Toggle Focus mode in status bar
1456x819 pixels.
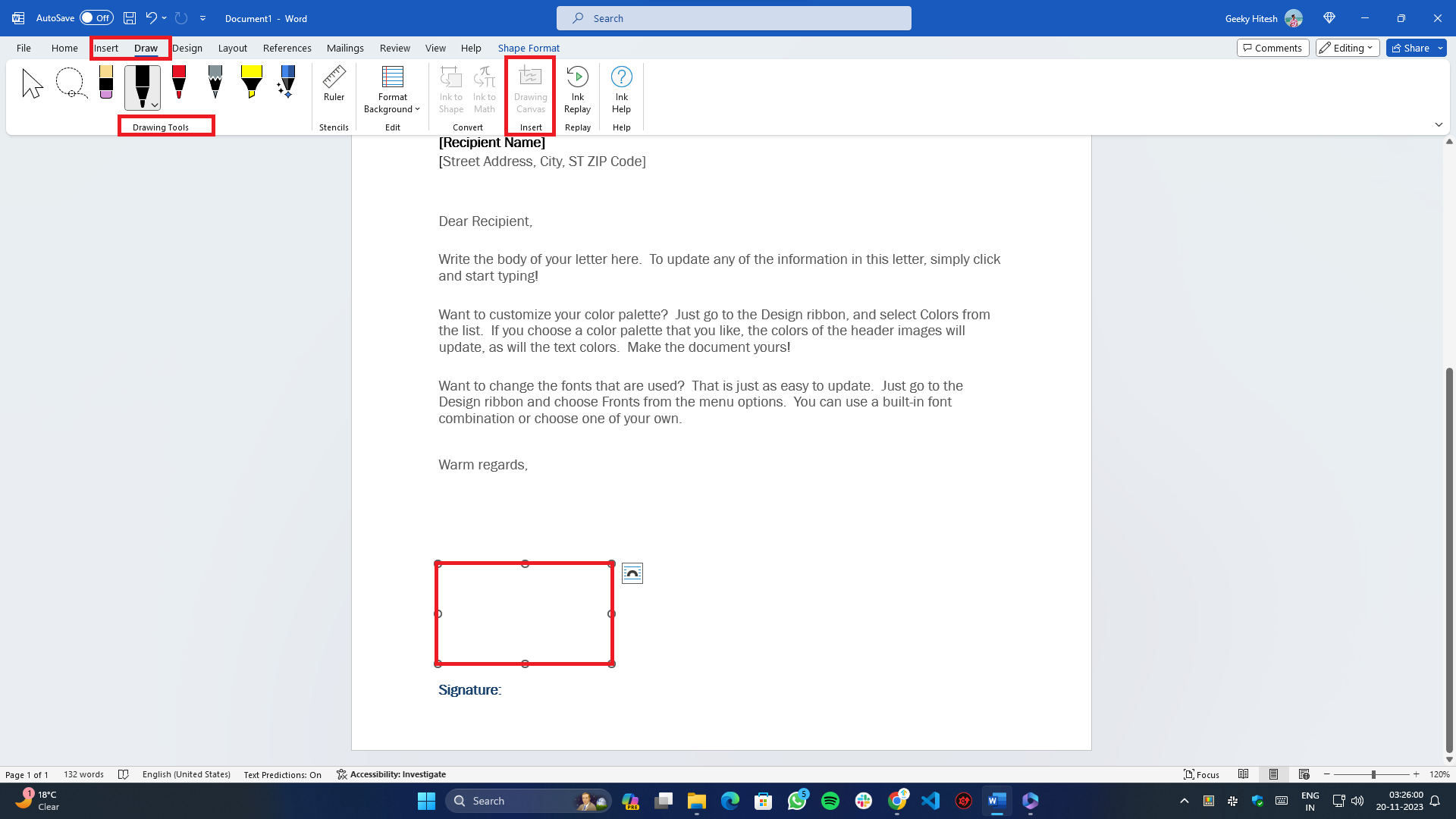[x=1201, y=774]
